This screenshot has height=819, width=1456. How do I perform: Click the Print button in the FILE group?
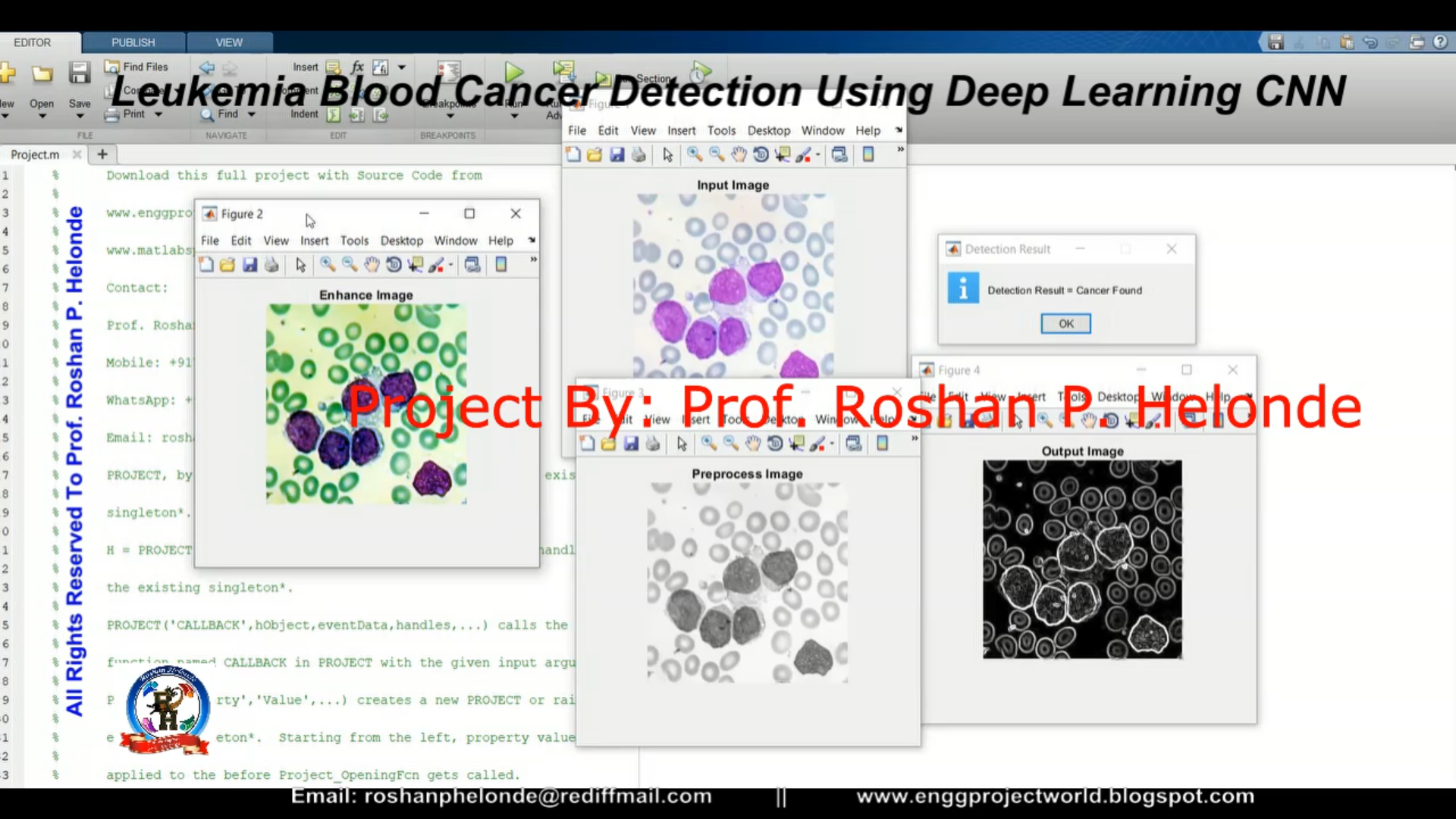coord(125,115)
